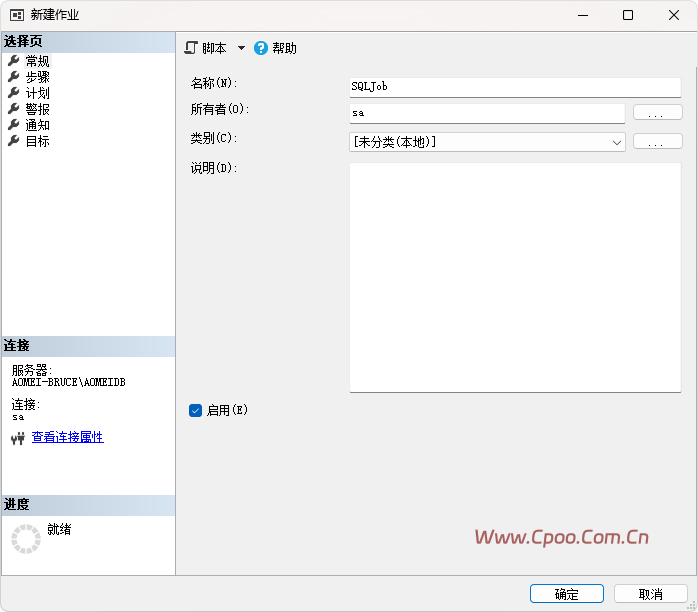Click the wrench icon beside 常规
This screenshot has width=698, height=612.
coord(14,60)
